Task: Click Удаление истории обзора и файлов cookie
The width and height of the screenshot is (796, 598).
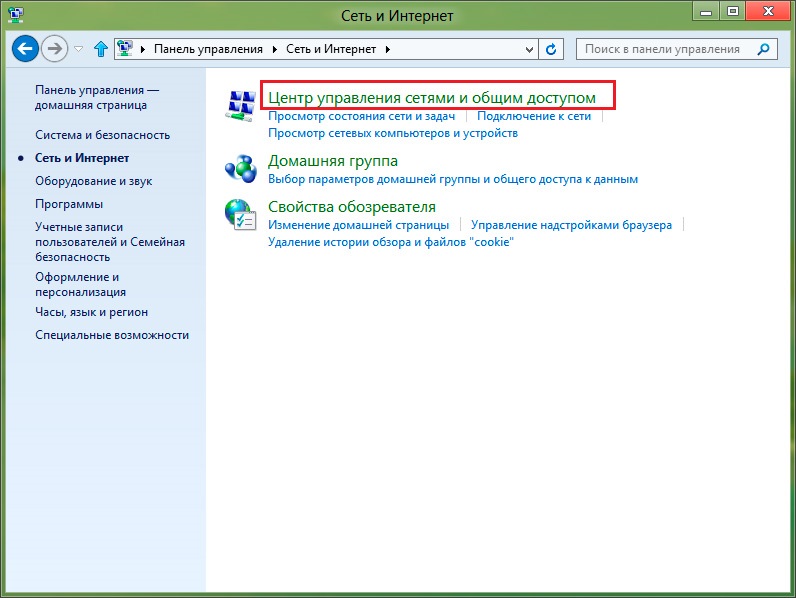Action: pyautogui.click(x=391, y=242)
